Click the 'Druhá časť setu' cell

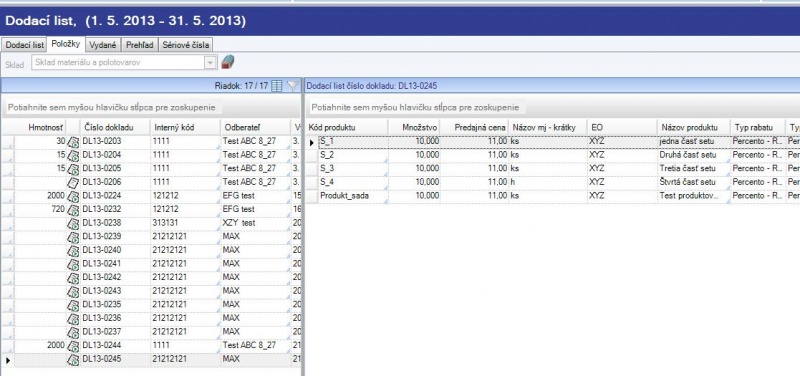coord(694,155)
